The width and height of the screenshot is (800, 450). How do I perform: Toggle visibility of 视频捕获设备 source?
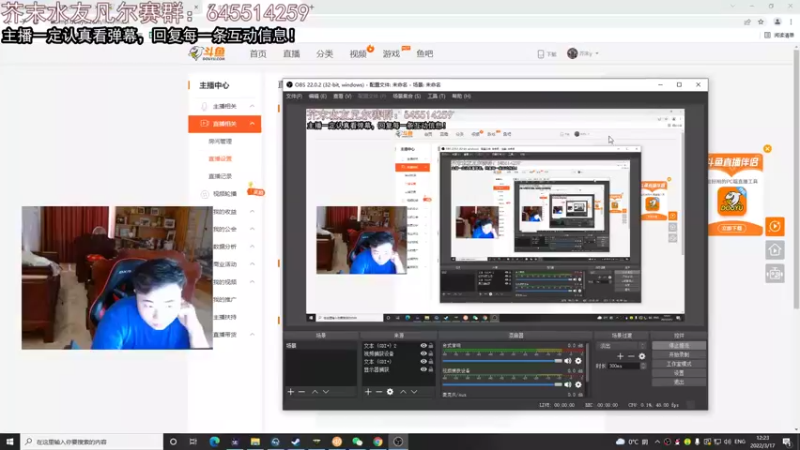click(x=423, y=354)
